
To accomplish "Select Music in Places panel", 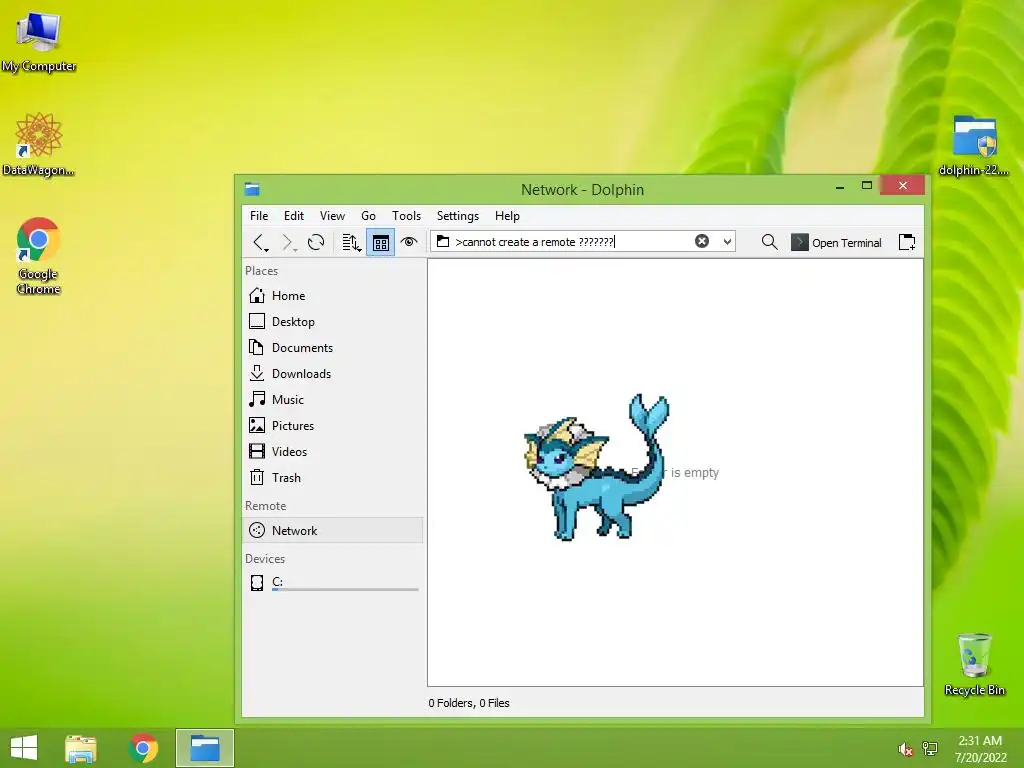I will tap(333, 400).
